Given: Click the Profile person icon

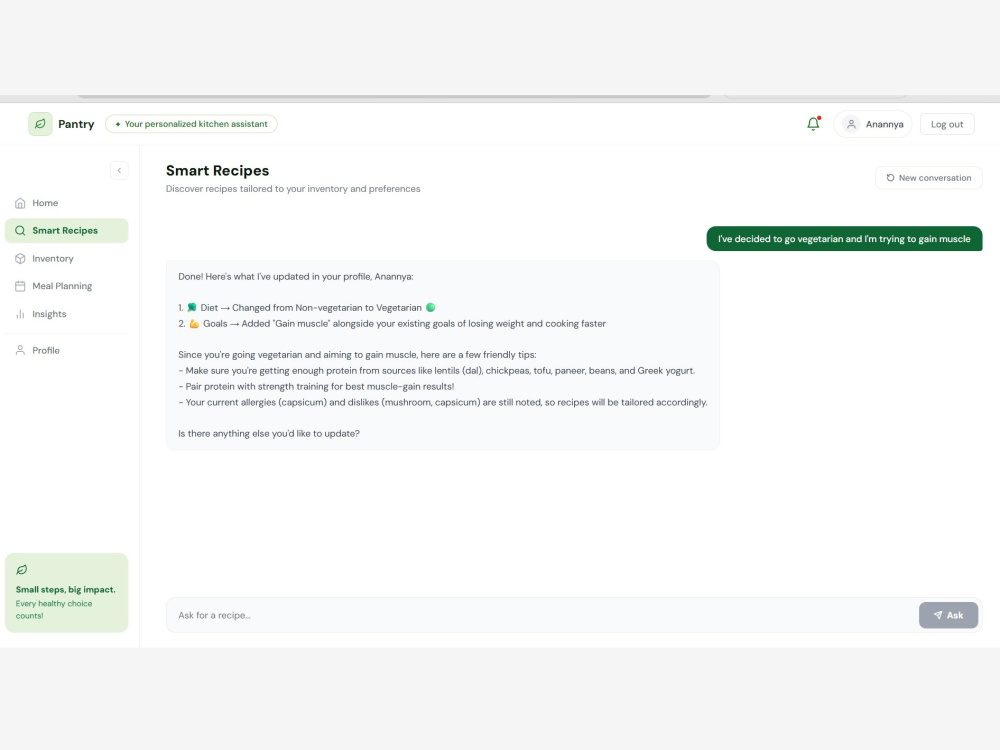Looking at the screenshot, I should click(x=20, y=350).
